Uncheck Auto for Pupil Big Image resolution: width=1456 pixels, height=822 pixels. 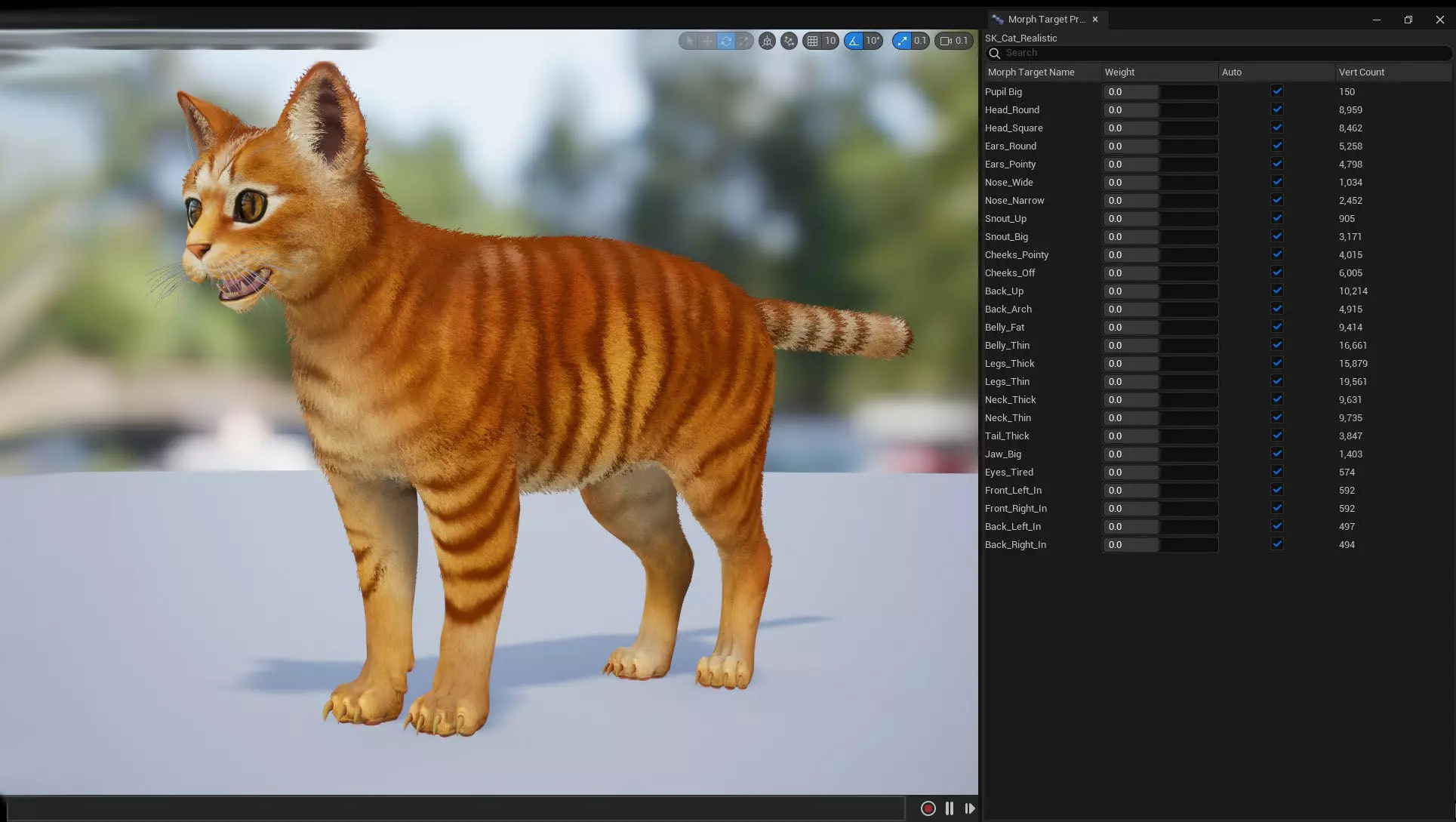(1276, 91)
